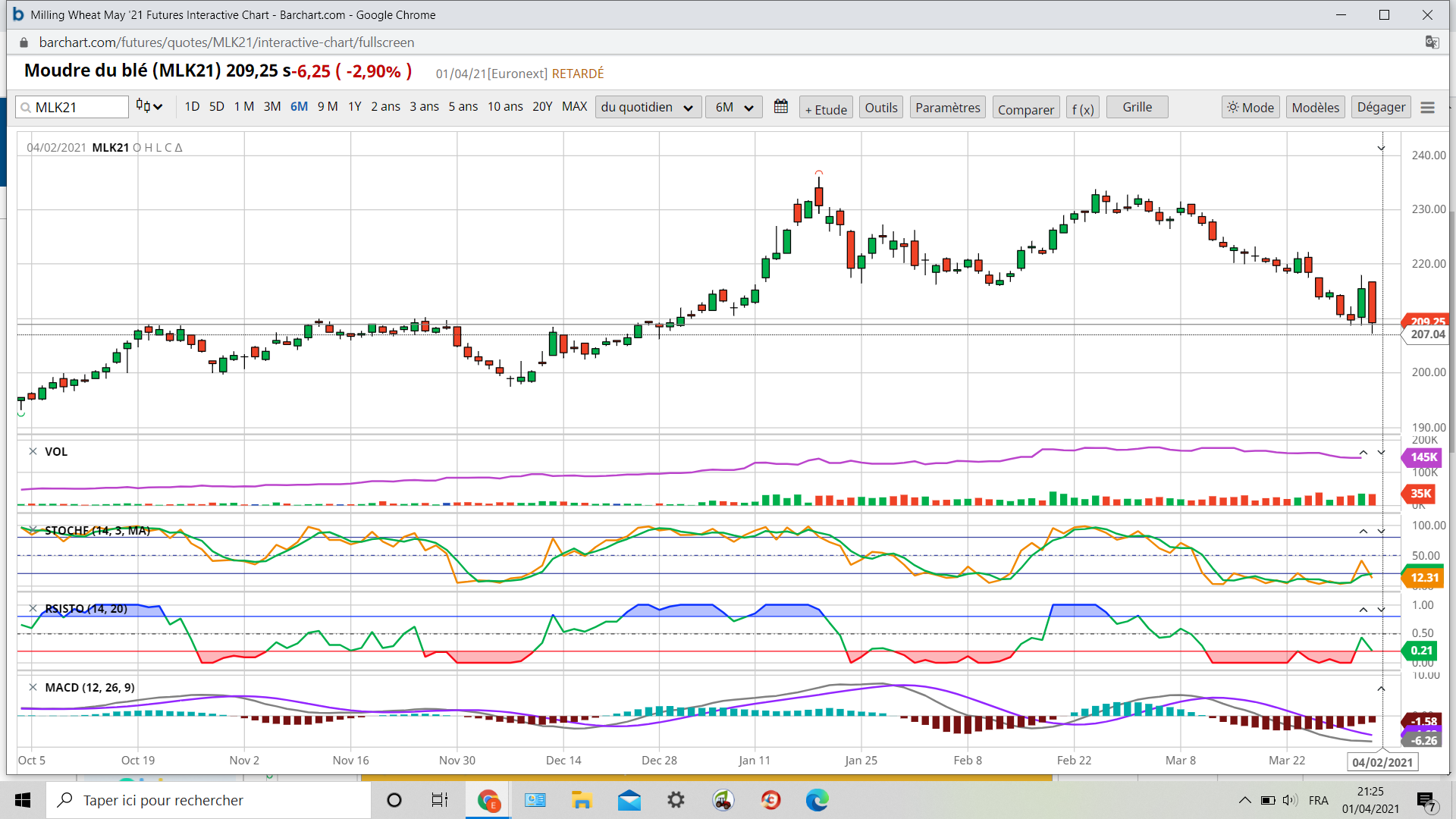
Task: Select the 1Y time range
Action: coord(354,107)
